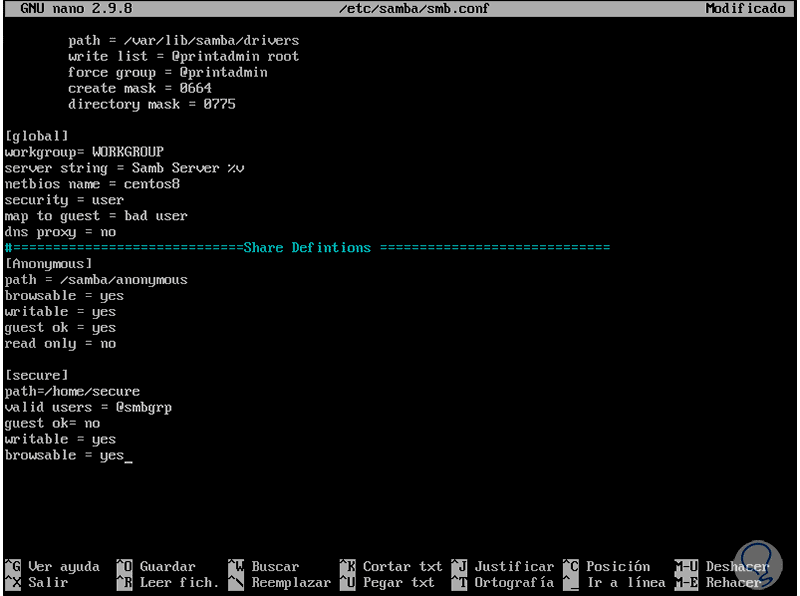Image resolution: width=800 pixels, height=596 pixels.
Task: Click the ^R Leer fich. shortcut
Action: [167, 582]
